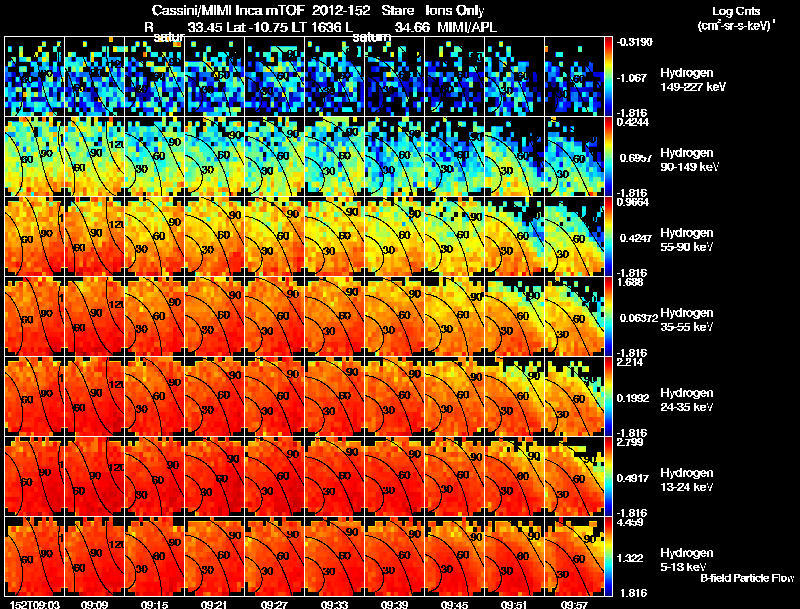
Task: Click the Hydrogen 24-35 keV color scale bar
Action: (x=608, y=397)
